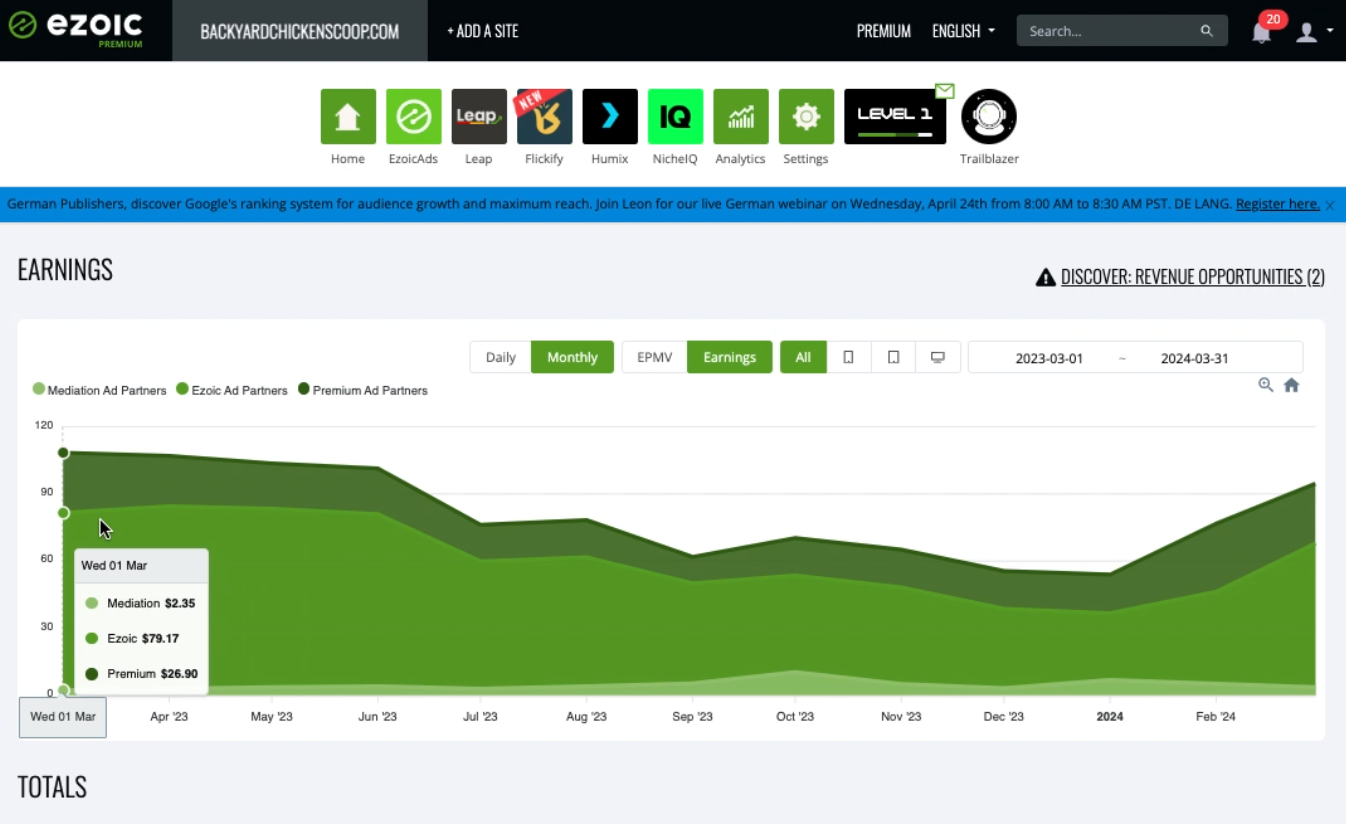
Task: Click the Oct '23 axis label
Action: coord(795,717)
